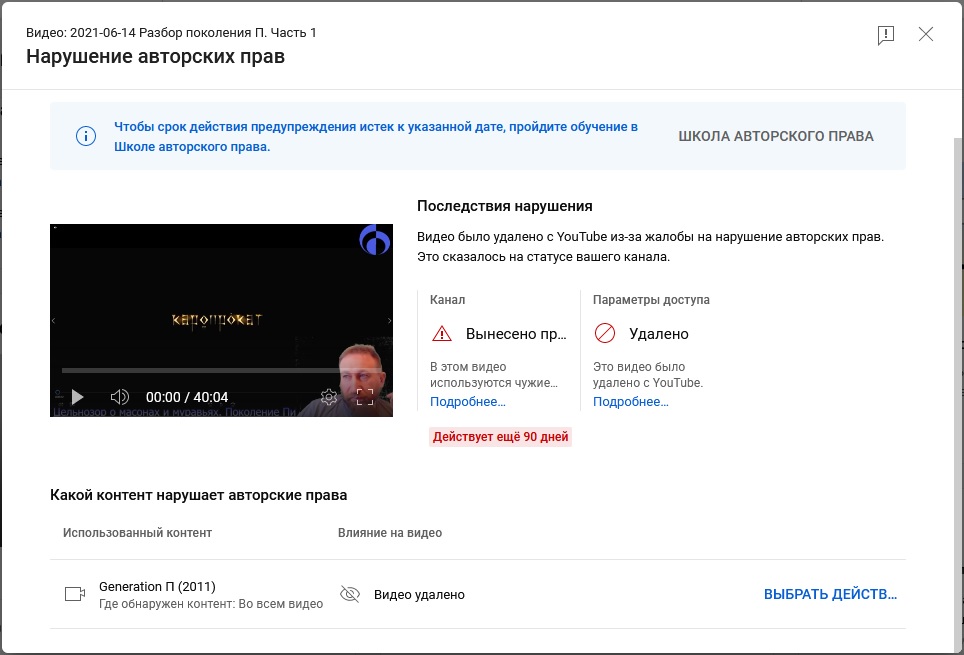
Task: Close the copyright violation dialog
Action: tap(926, 34)
